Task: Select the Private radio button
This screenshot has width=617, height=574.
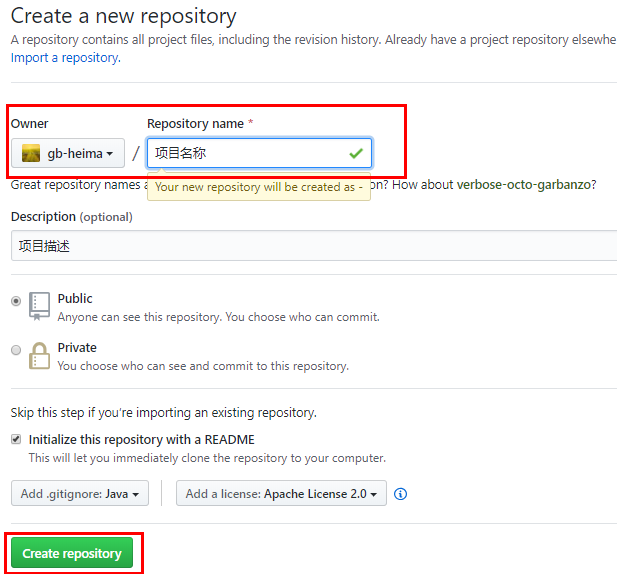Action: click(x=16, y=350)
